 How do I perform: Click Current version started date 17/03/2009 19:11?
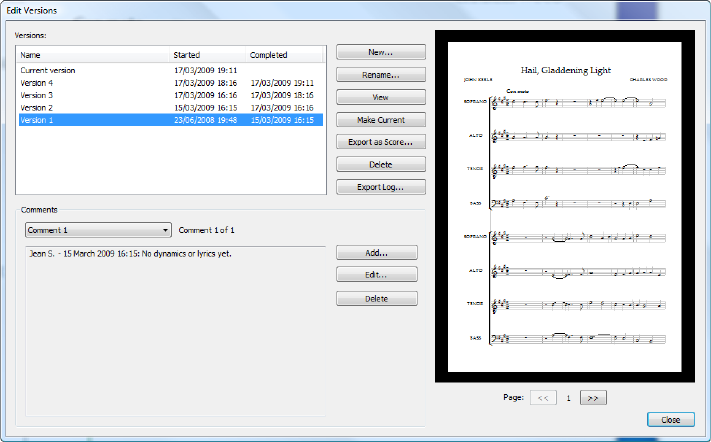click(x=205, y=70)
